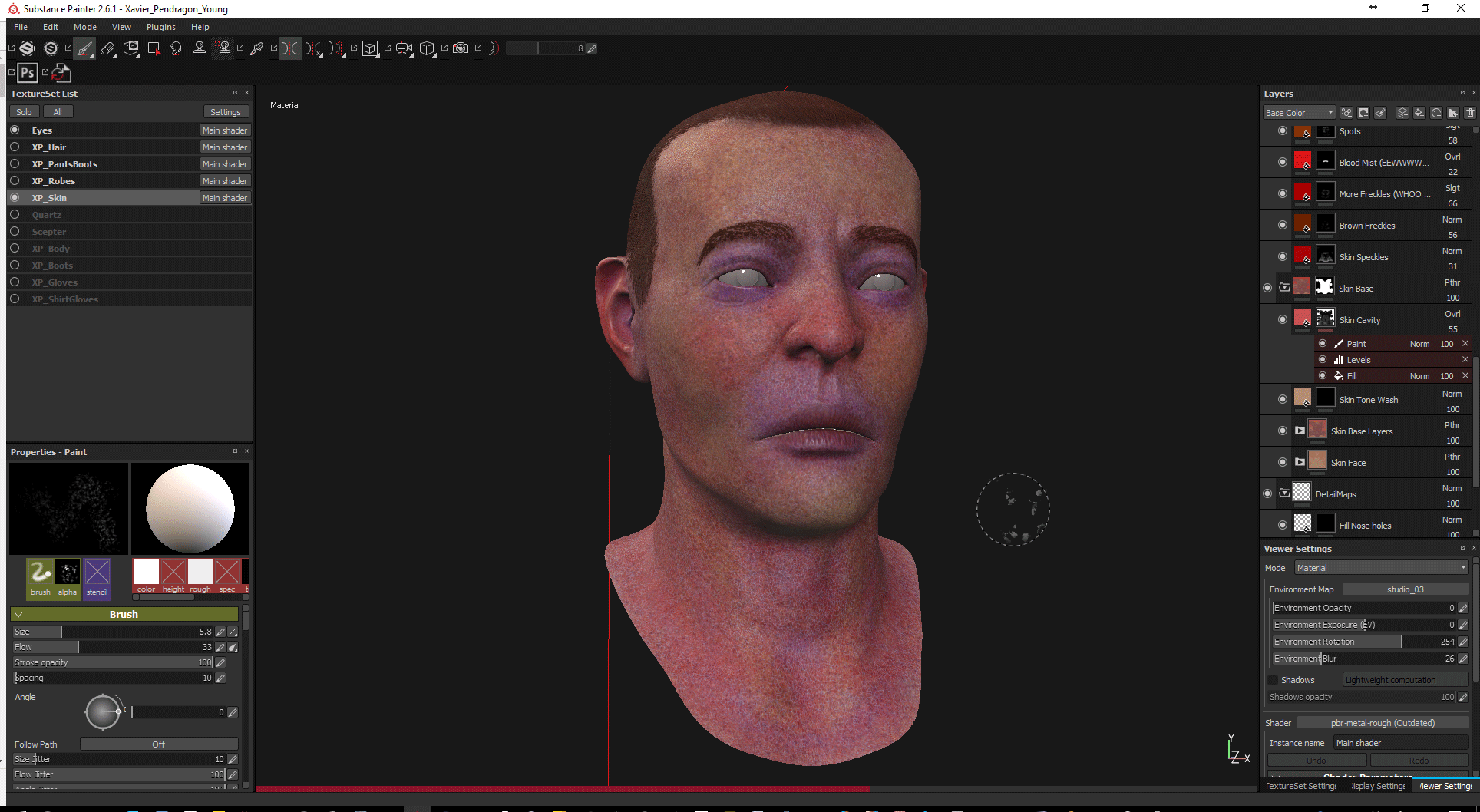
Task: Click the All button in TextureSet List
Action: [58, 112]
